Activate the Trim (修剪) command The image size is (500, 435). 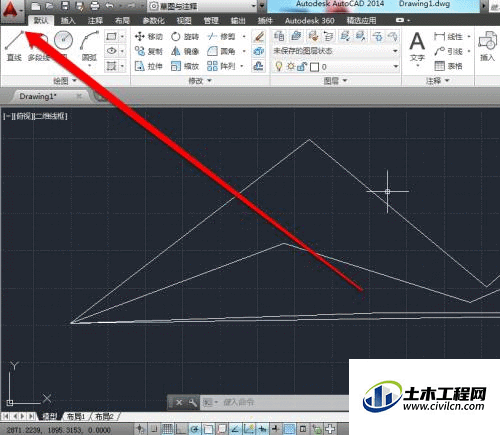click(x=221, y=36)
